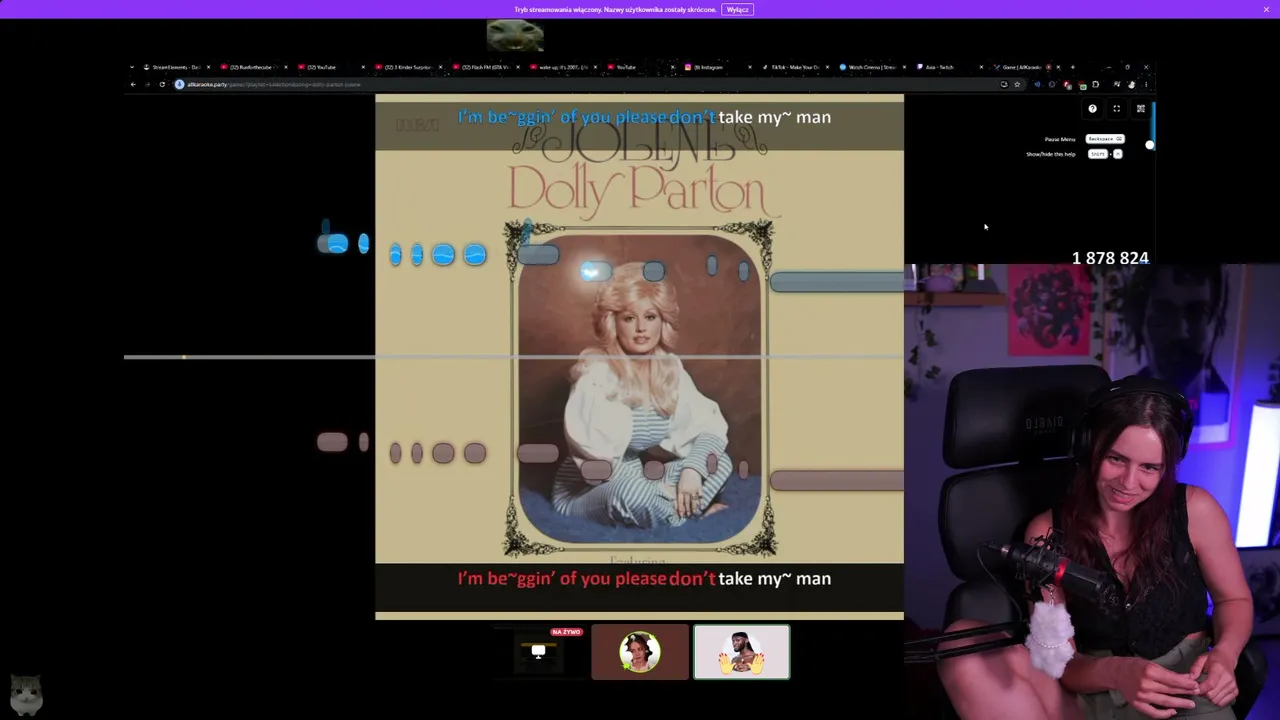Viewport: 1280px width, 720px height.
Task: Expand the tab search dropdown arrow
Action: click(132, 67)
